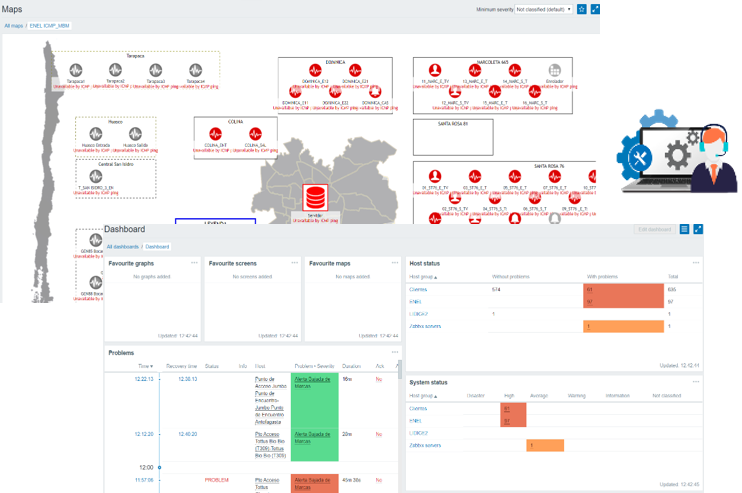Toggle fullscreen mode on Maps page
The height and width of the screenshot is (493, 742).
point(595,9)
